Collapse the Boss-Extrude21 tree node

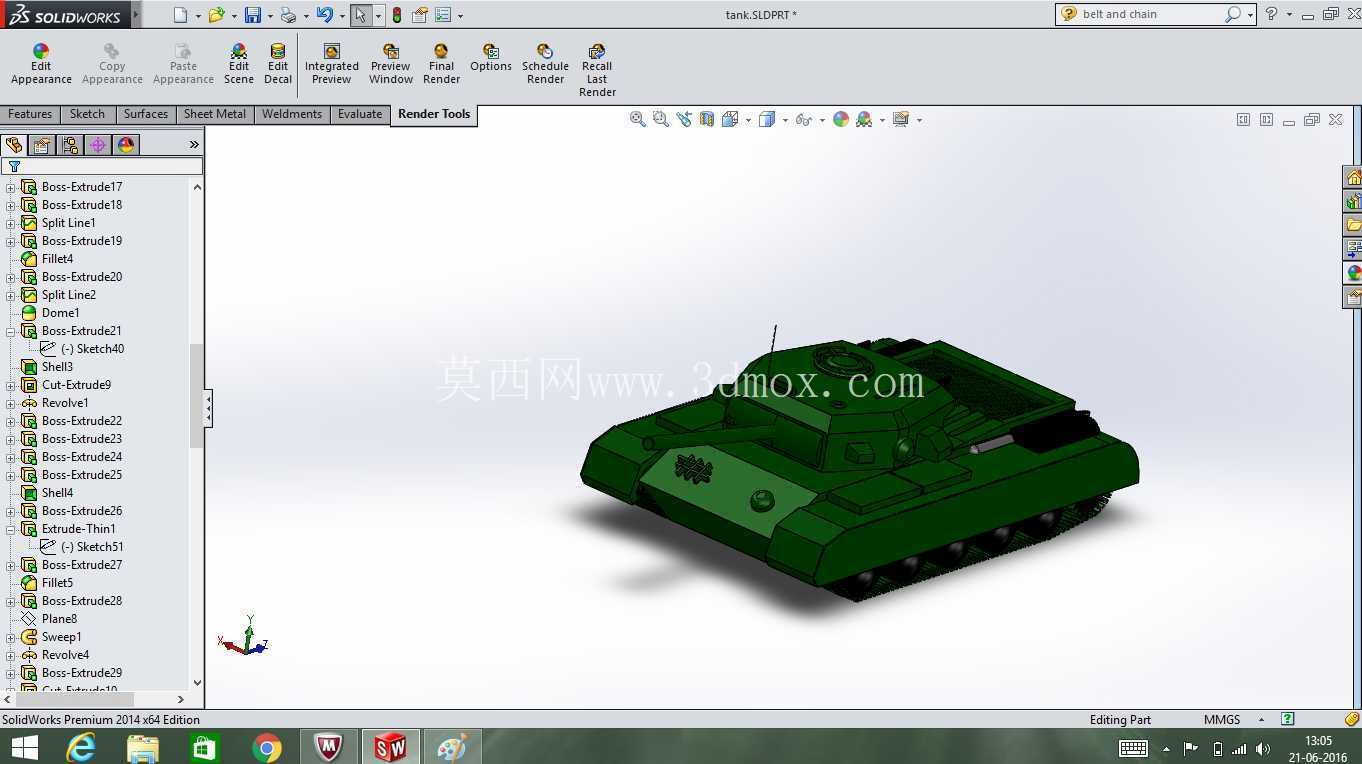(11, 331)
